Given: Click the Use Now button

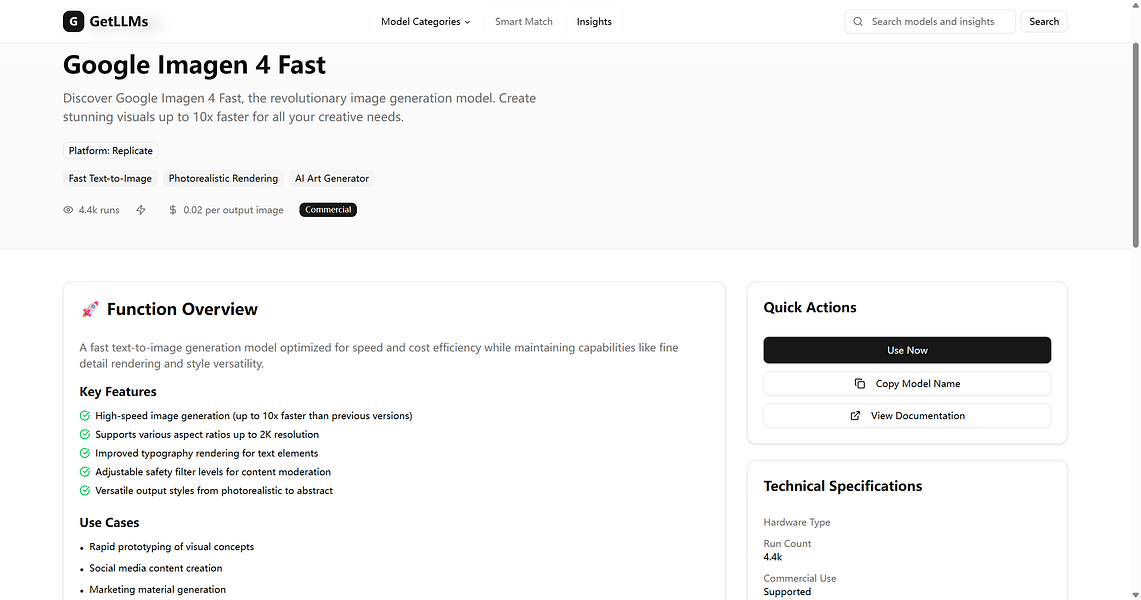Looking at the screenshot, I should click(907, 351).
